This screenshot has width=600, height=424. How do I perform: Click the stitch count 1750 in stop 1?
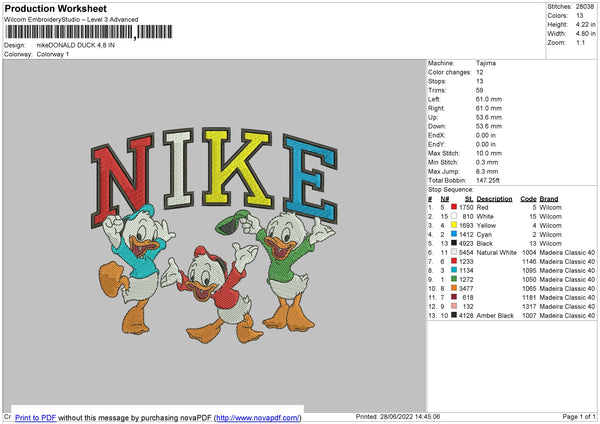click(466, 207)
